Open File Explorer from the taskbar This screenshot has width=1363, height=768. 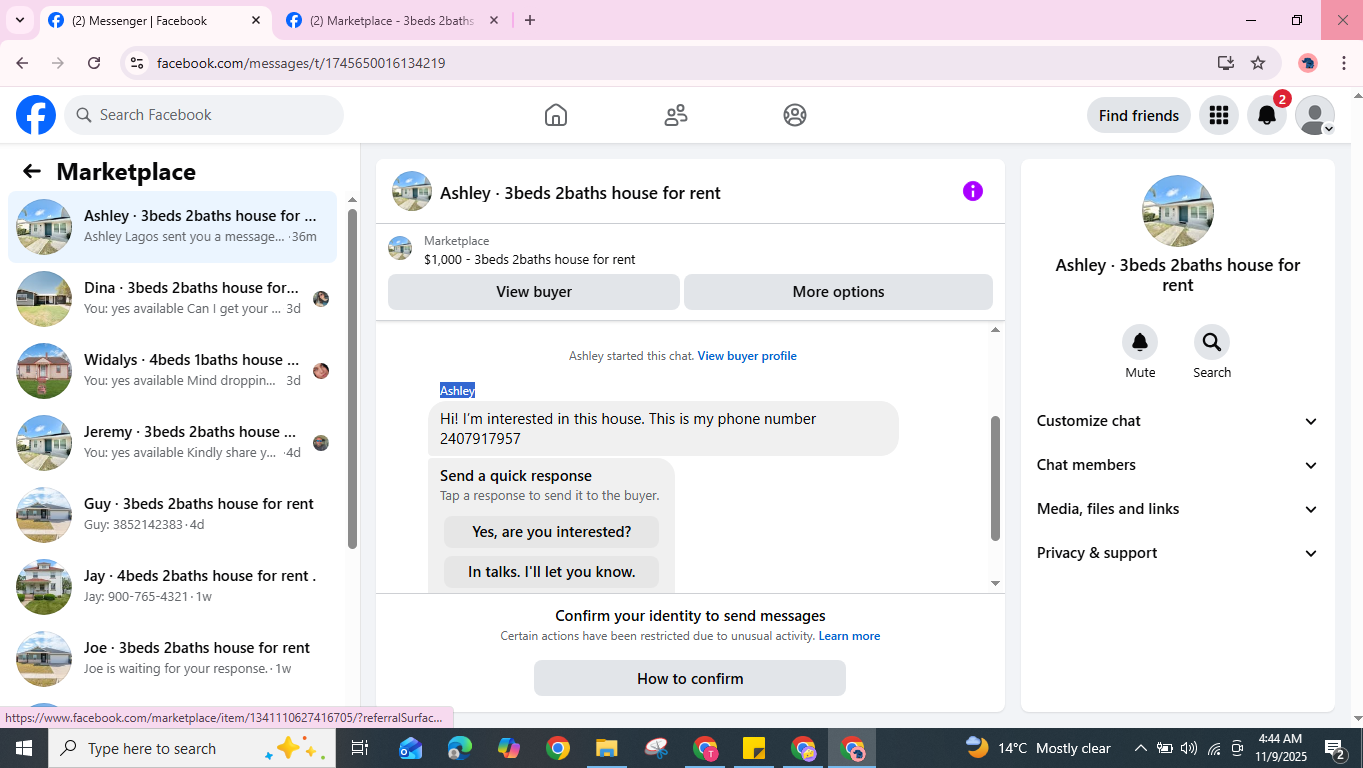(x=607, y=748)
